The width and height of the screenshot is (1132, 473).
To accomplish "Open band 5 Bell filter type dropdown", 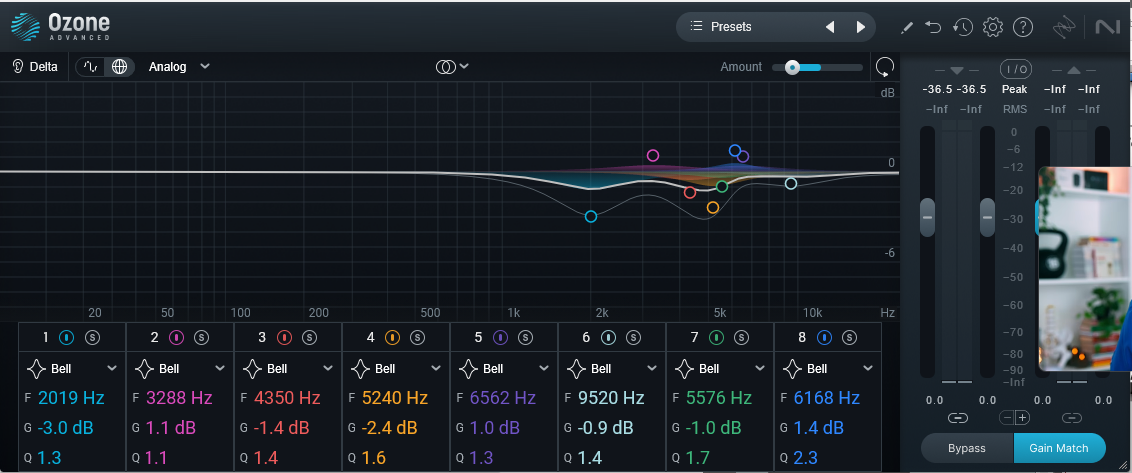I will [504, 368].
